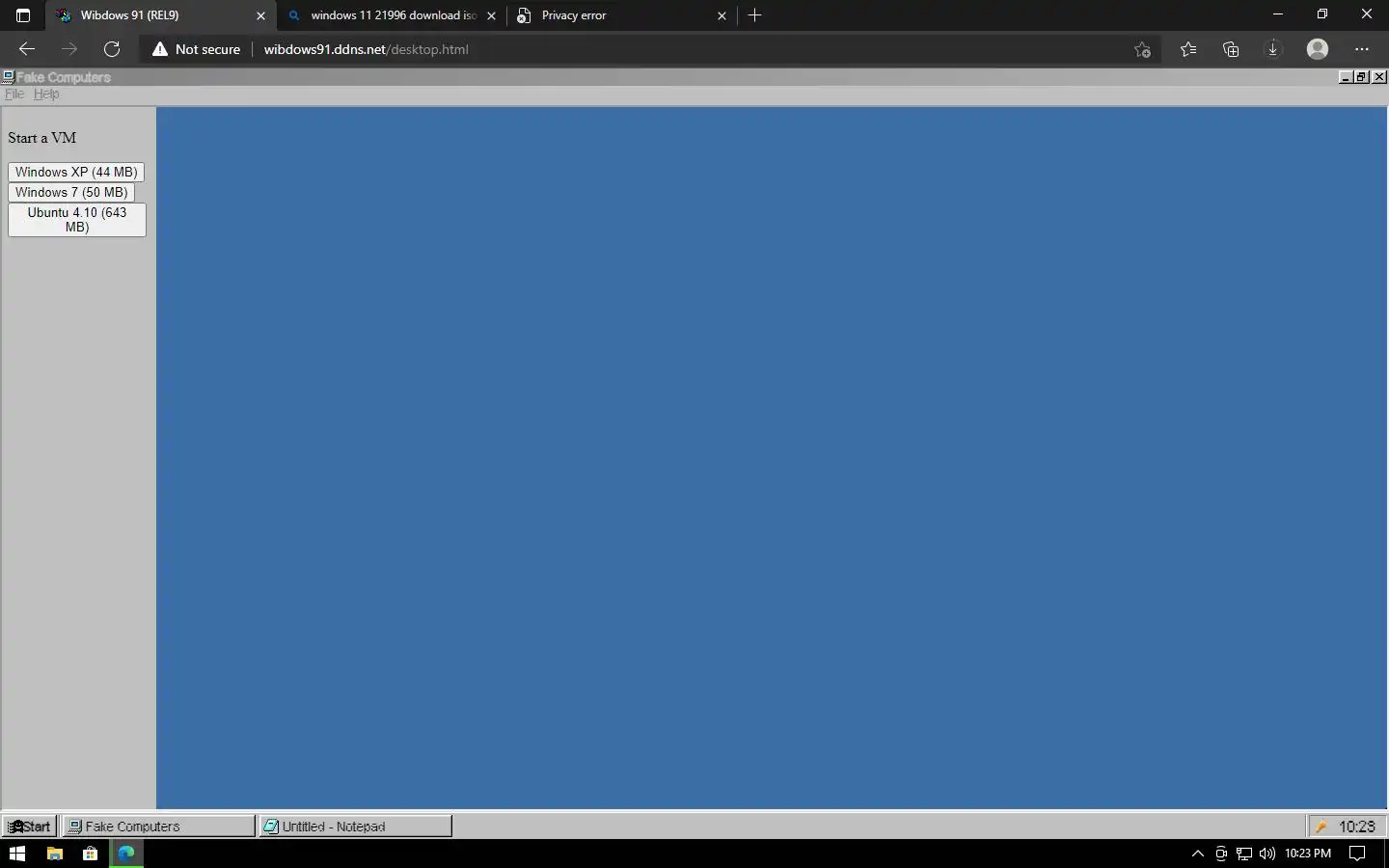Screen dimensions: 1389x868
Task: Open browser Downloads
Action: [1273, 49]
